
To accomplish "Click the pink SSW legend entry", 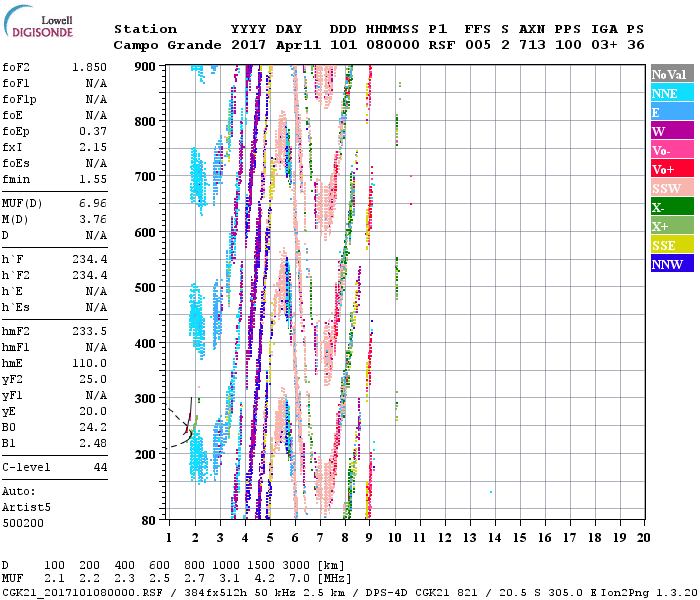I will tap(671, 188).
